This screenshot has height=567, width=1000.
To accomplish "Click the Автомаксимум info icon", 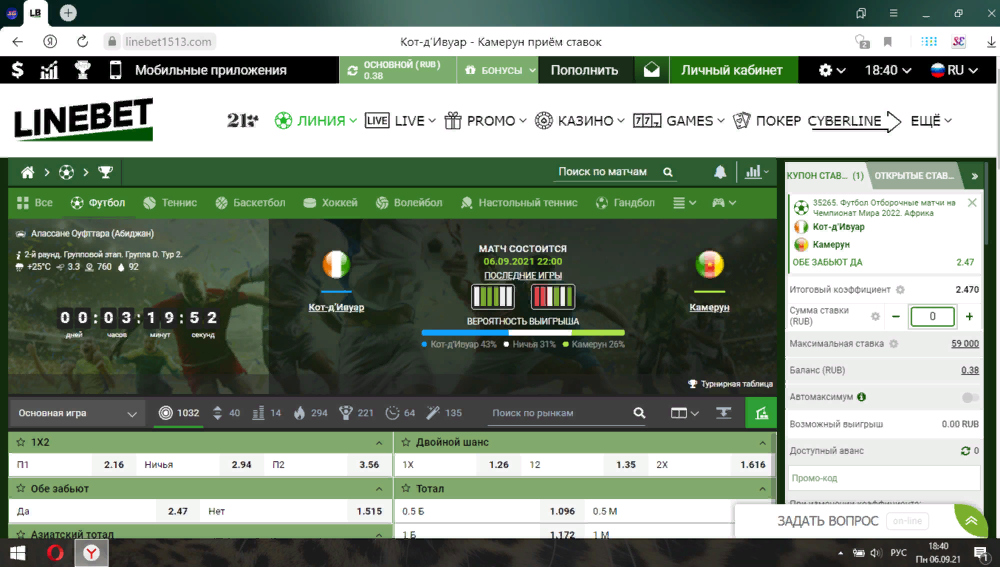I will click(x=862, y=397).
